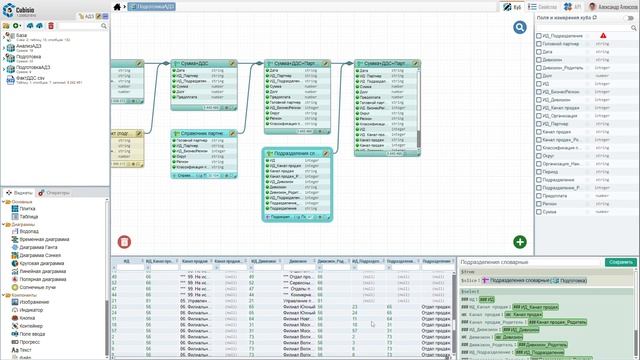Viewport: 640px width, 360px height.
Task: Click the search icon in cube fields panel
Action: [x=633, y=28]
